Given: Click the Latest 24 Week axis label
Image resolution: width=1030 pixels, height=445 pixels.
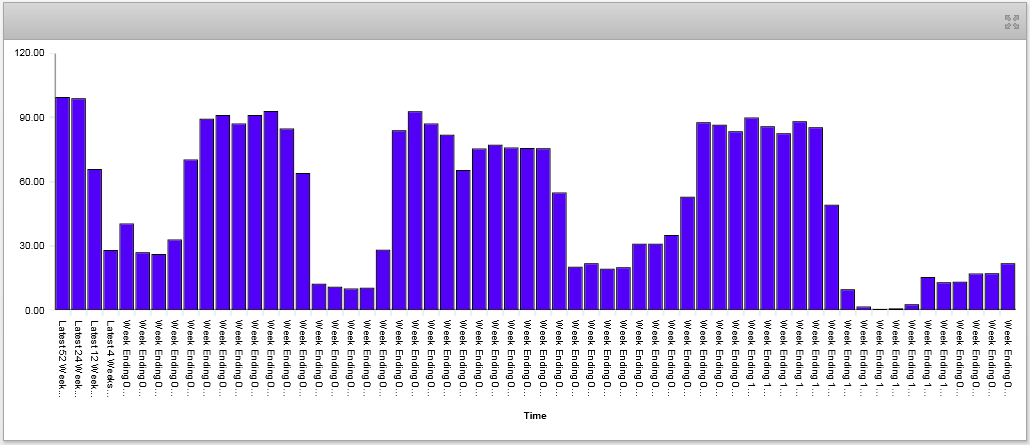Looking at the screenshot, I should pos(78,357).
